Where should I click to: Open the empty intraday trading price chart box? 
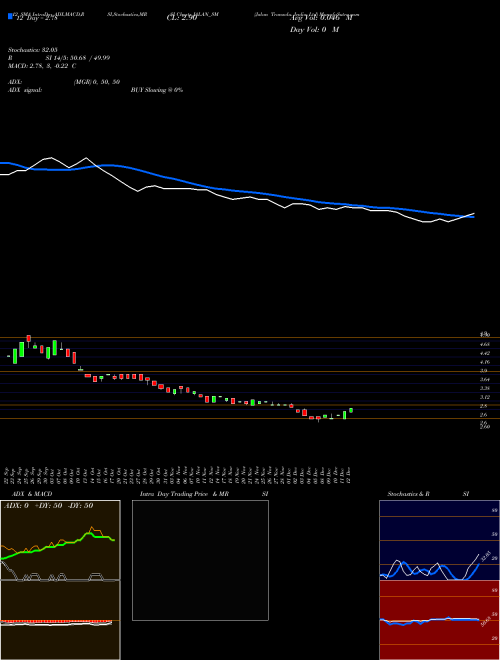coord(200,560)
